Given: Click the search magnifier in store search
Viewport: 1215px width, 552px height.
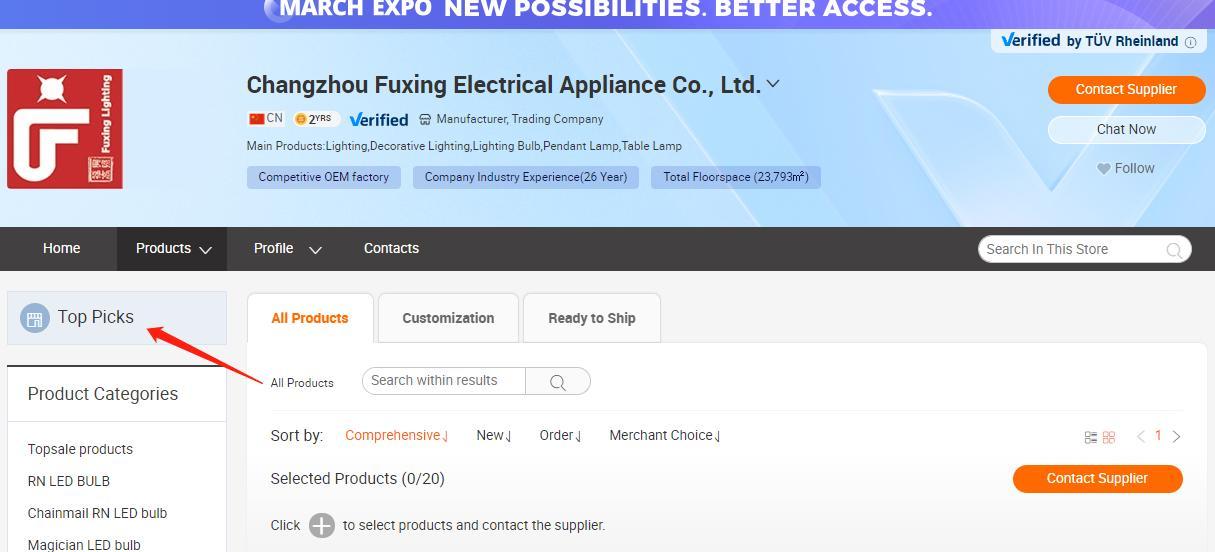Looking at the screenshot, I should [1174, 250].
